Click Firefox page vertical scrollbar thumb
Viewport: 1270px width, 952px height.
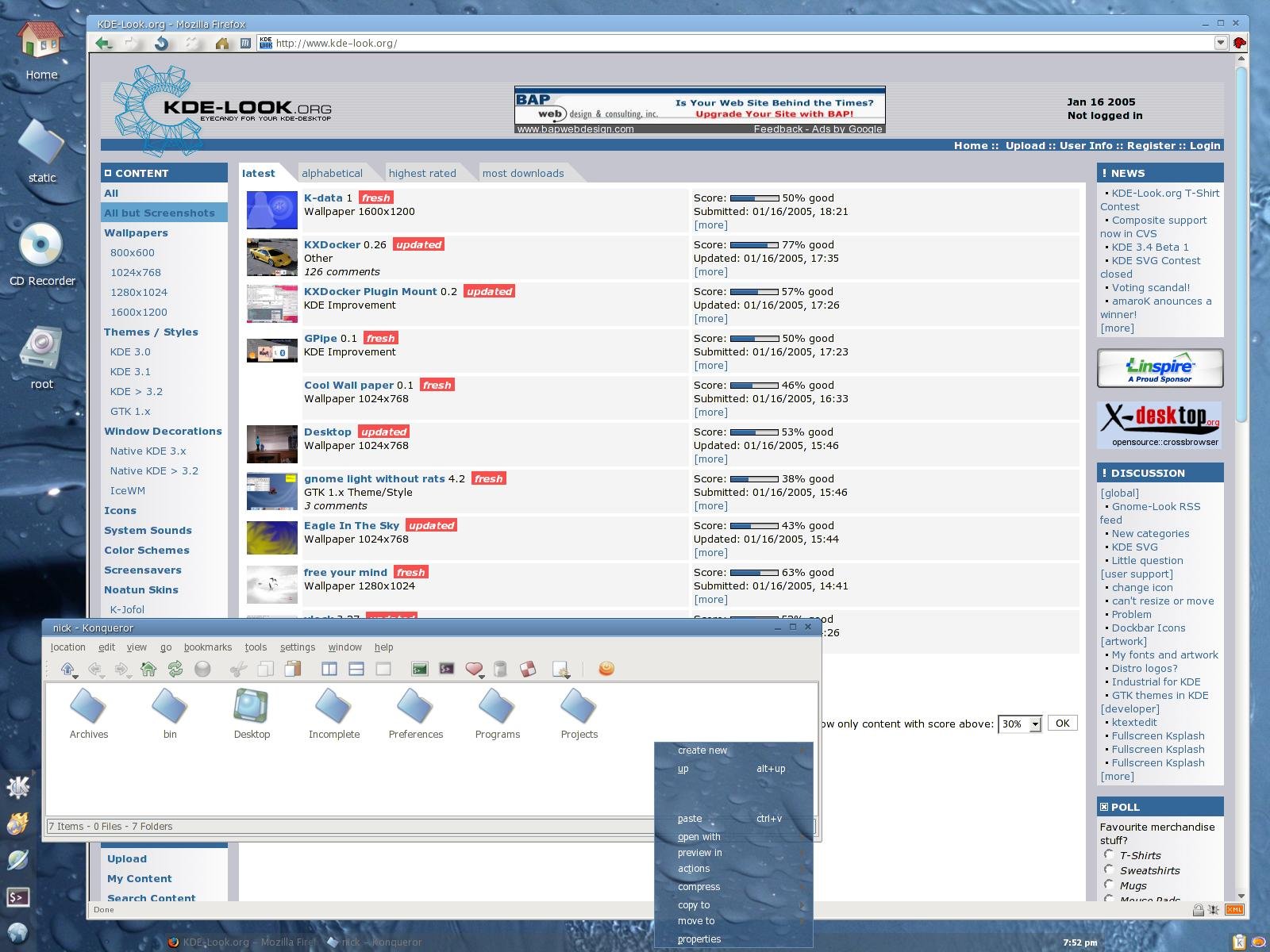[1241, 245]
